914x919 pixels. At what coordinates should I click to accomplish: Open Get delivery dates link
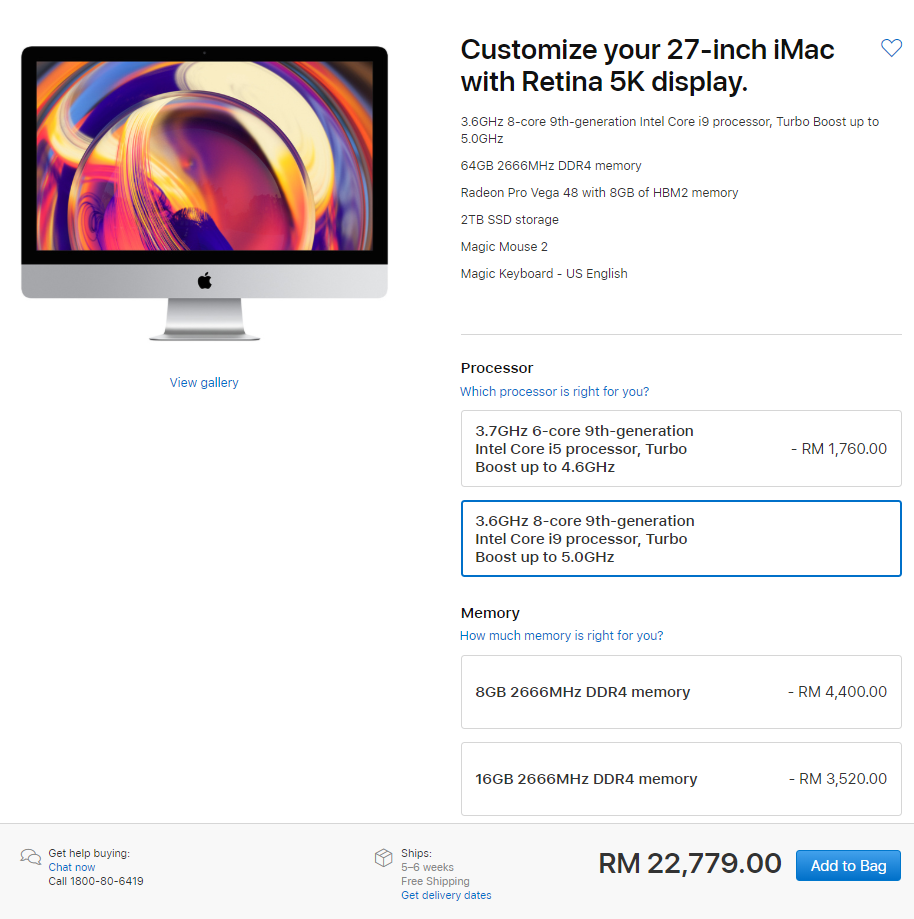pyautogui.click(x=446, y=895)
